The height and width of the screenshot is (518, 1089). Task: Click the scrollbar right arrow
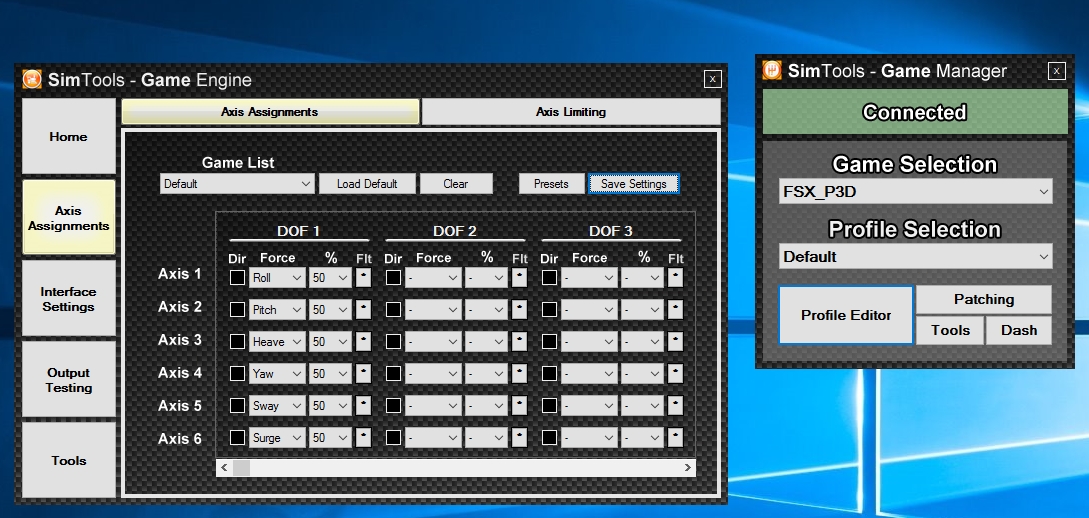click(688, 468)
